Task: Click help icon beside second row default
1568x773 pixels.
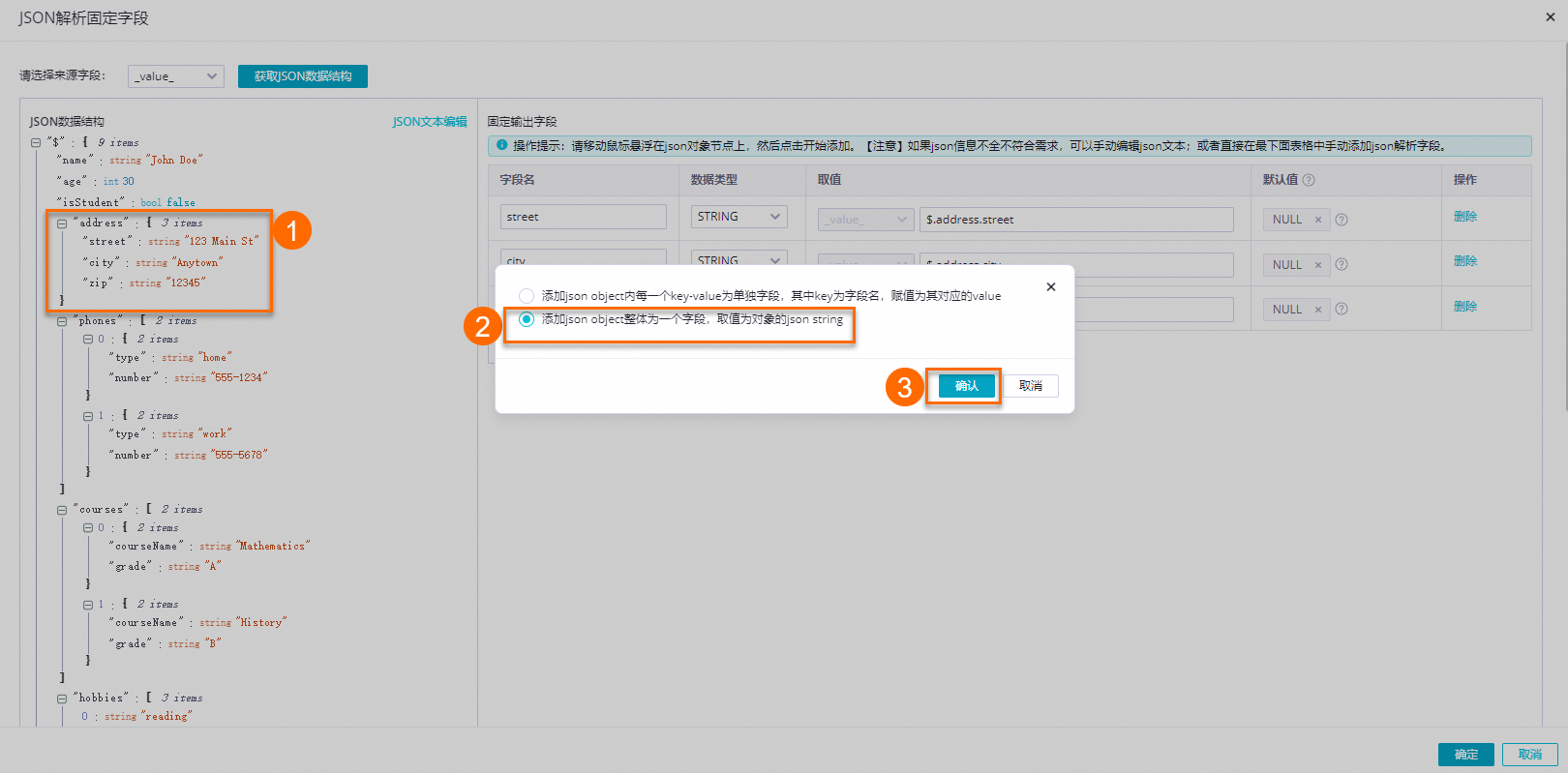Action: [1342, 264]
